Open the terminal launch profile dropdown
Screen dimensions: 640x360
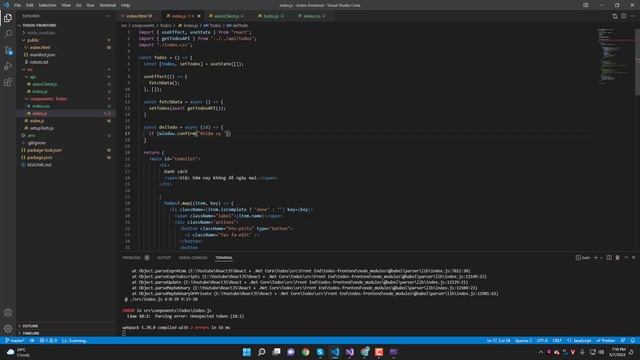pos(601,258)
